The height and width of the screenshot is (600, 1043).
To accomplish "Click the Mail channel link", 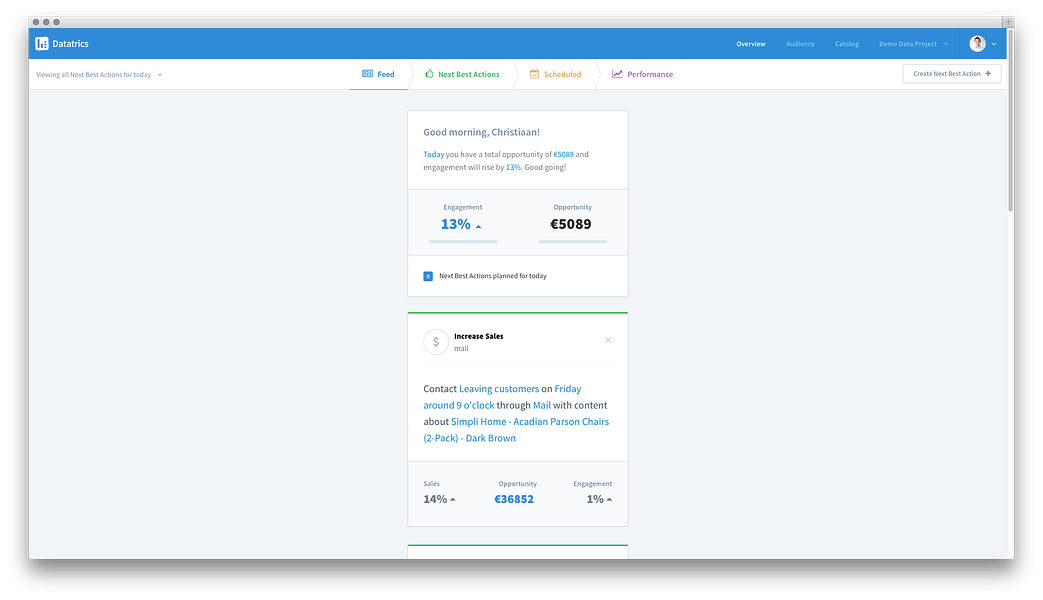I will coord(541,405).
